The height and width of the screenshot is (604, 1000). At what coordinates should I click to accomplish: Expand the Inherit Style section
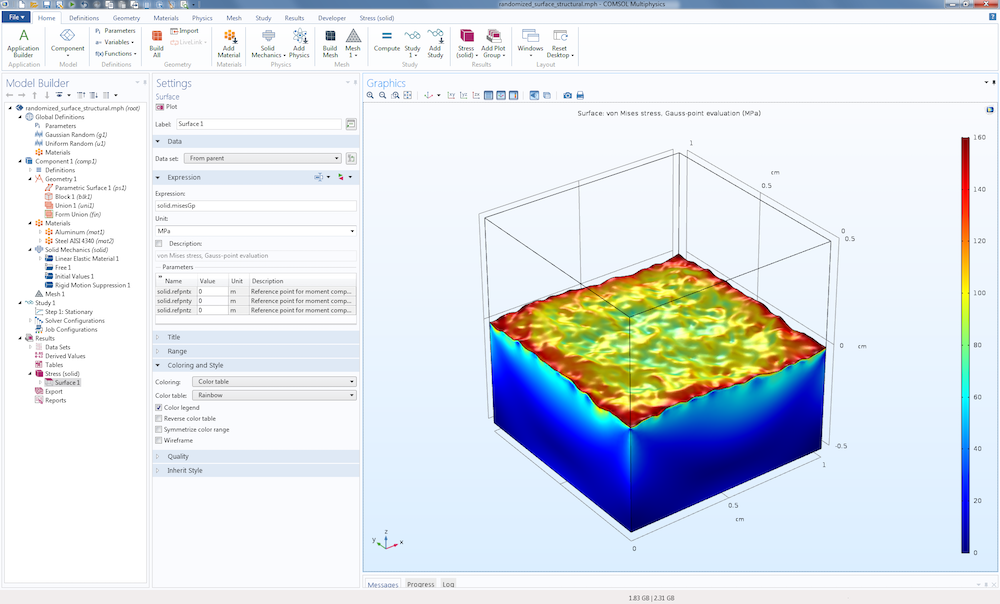pyautogui.click(x=256, y=470)
